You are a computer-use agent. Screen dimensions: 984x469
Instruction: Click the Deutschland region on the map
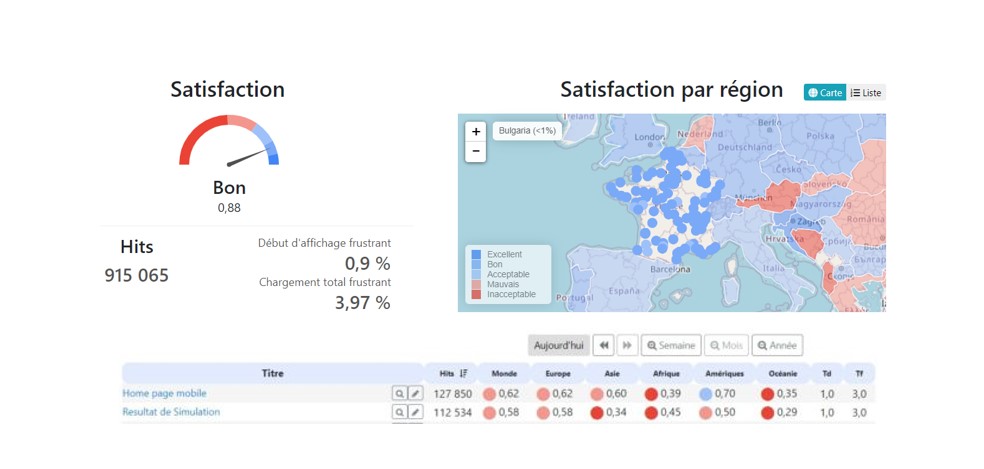pos(745,147)
